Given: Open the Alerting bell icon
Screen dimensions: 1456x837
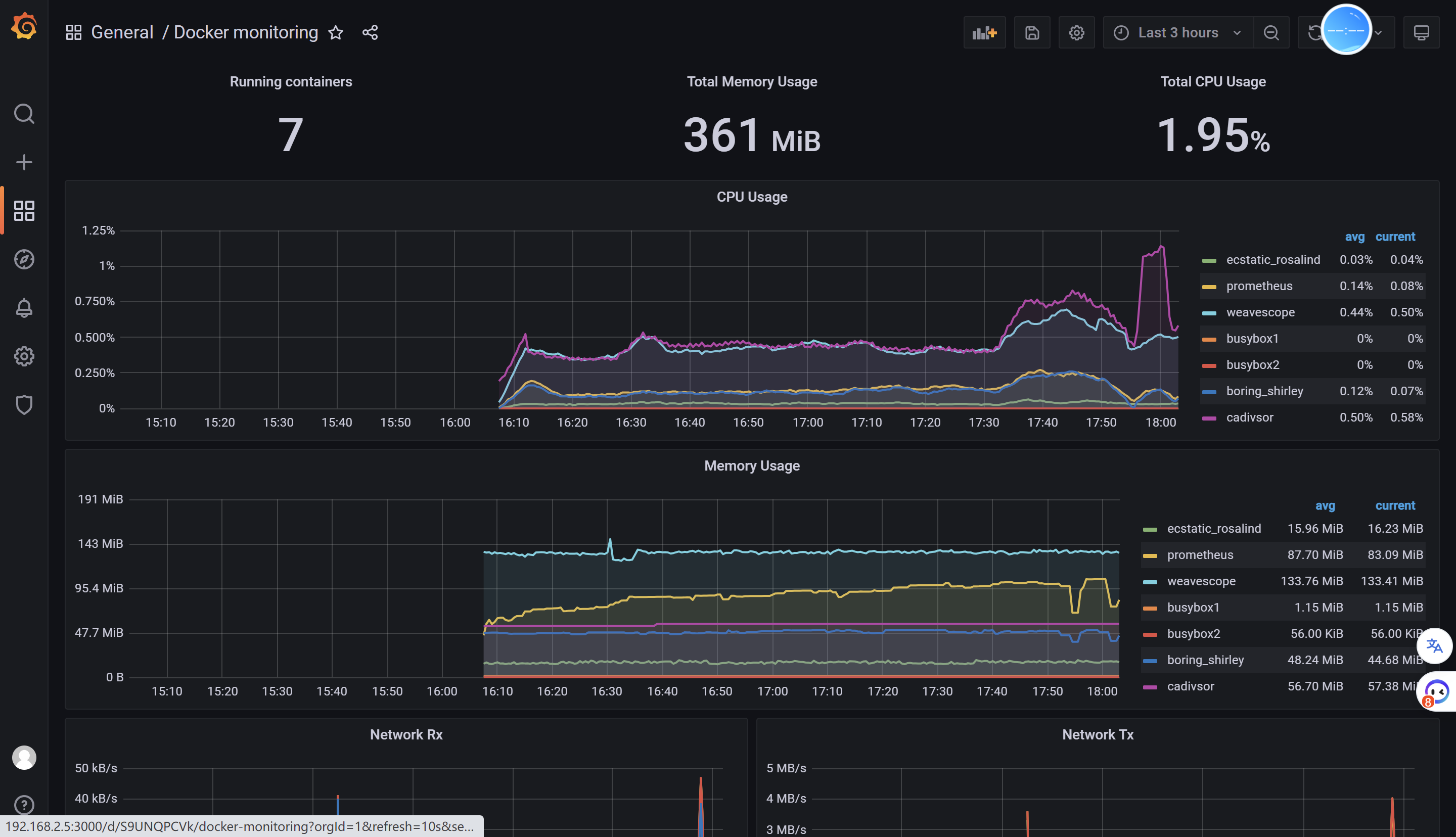Looking at the screenshot, I should tap(24, 308).
